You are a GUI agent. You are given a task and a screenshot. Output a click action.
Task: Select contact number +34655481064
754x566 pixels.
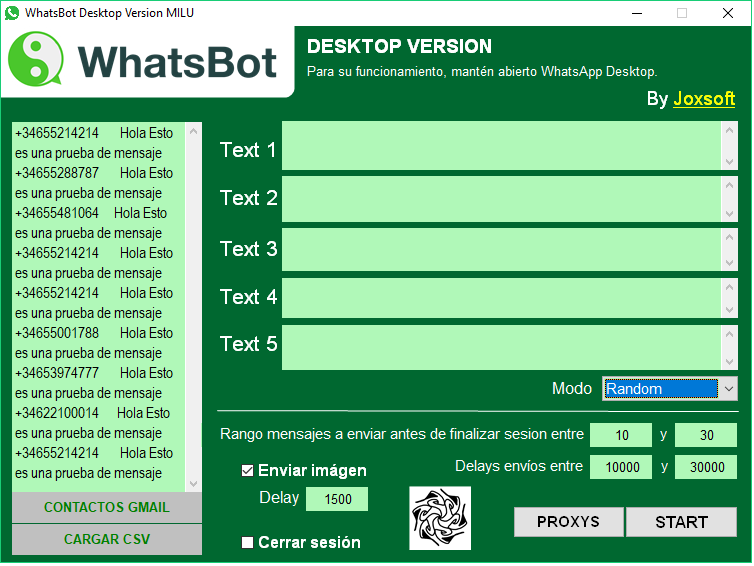[57, 213]
